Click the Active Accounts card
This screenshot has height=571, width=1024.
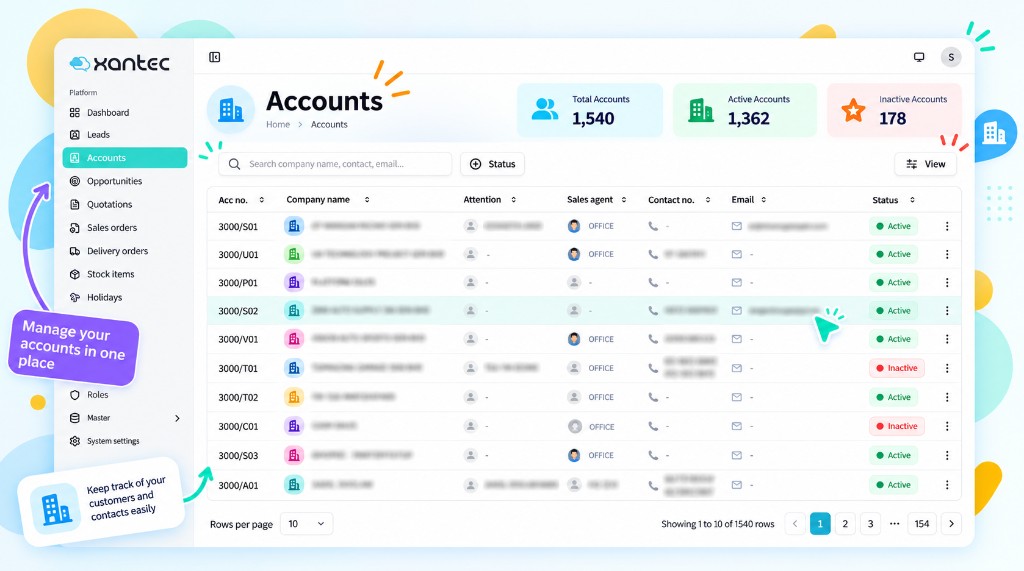point(745,110)
